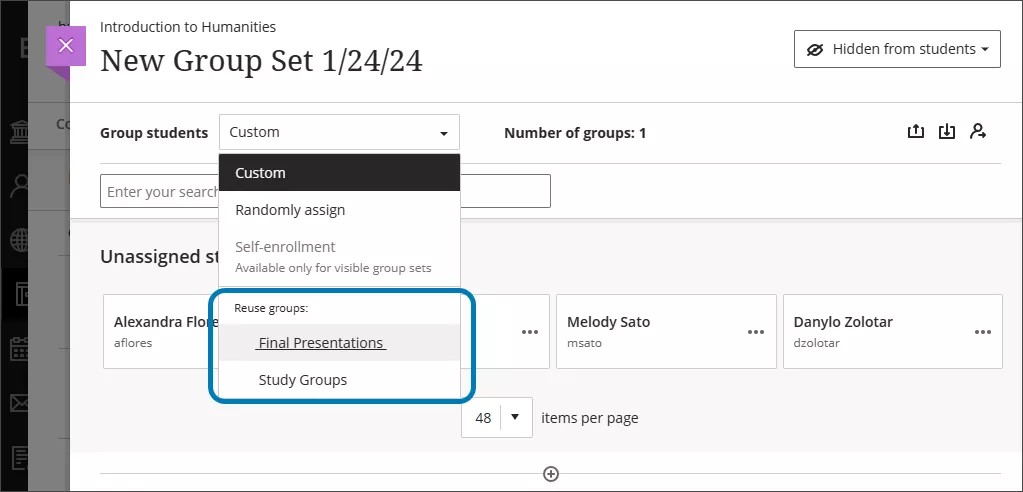Viewport: 1023px width, 492px height.
Task: Select the Danylo Zolotar student card
Action: tap(870, 331)
